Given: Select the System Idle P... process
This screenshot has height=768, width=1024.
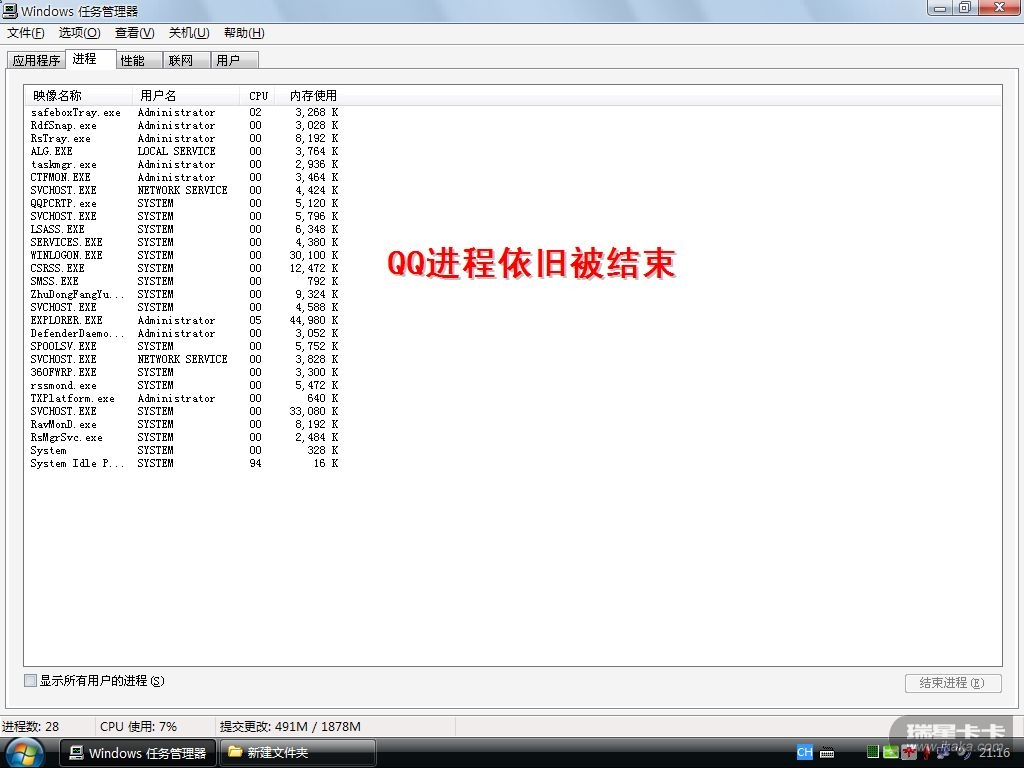Looking at the screenshot, I should click(x=184, y=464).
